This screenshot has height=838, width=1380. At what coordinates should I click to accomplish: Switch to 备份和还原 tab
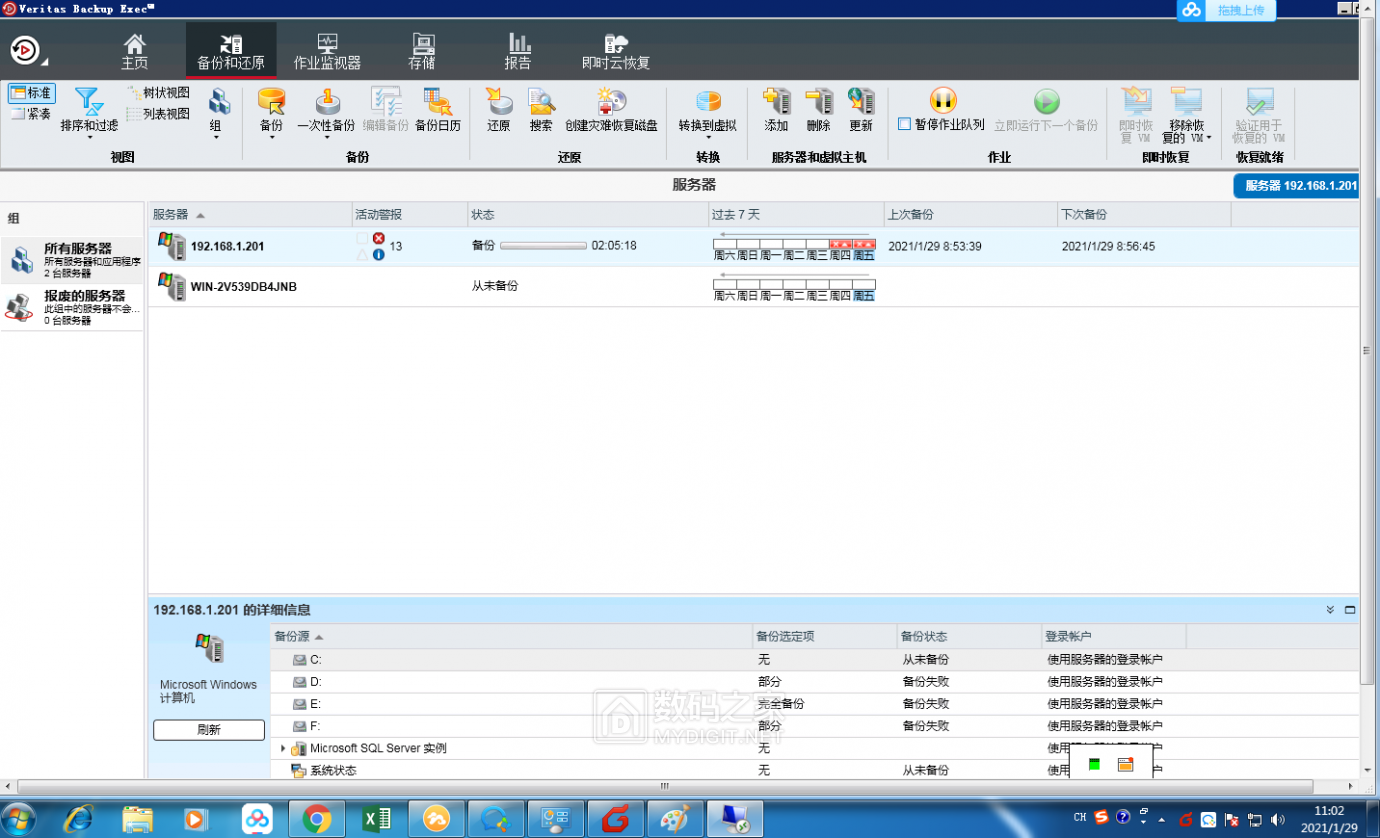231,51
